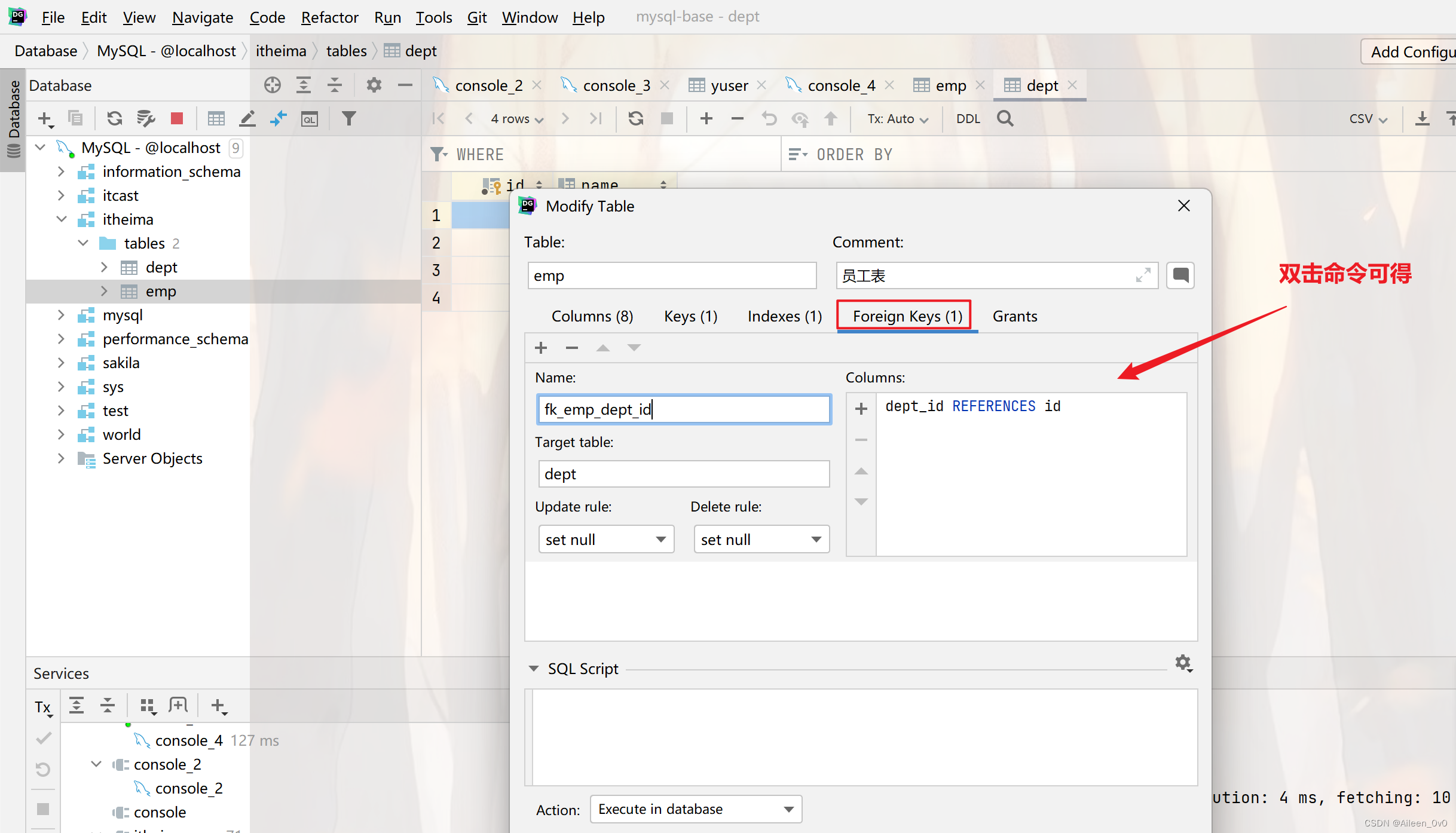Add a foreign key with plus icon
The width and height of the screenshot is (1456, 833).
coord(541,348)
